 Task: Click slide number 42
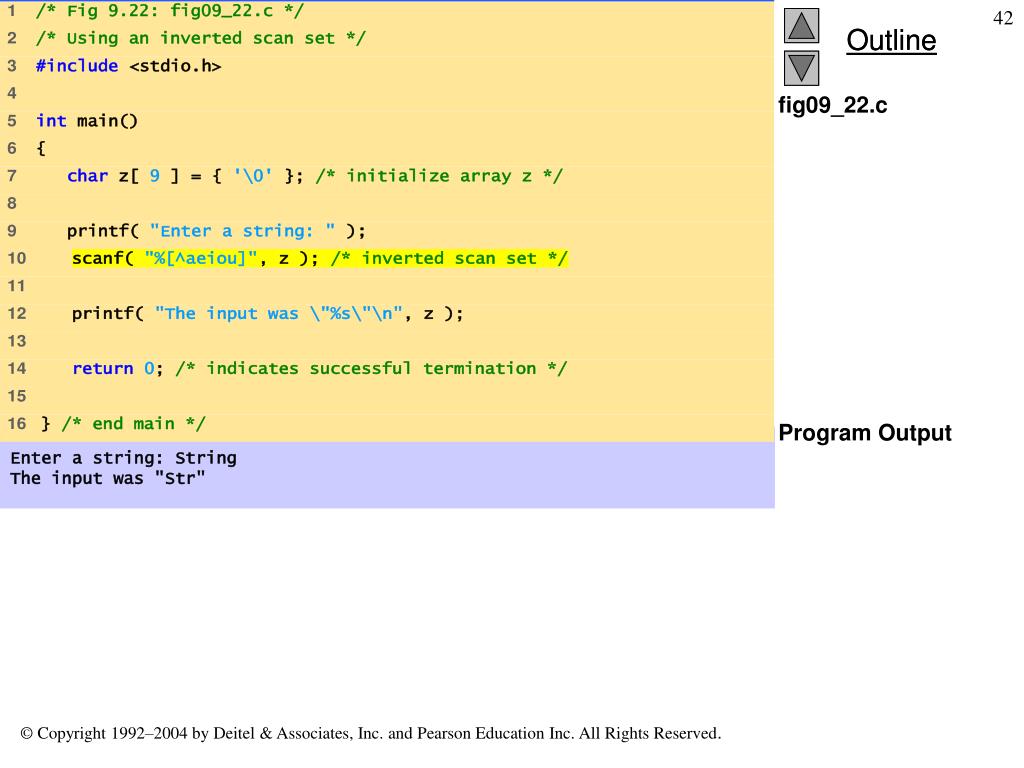[x=1002, y=18]
